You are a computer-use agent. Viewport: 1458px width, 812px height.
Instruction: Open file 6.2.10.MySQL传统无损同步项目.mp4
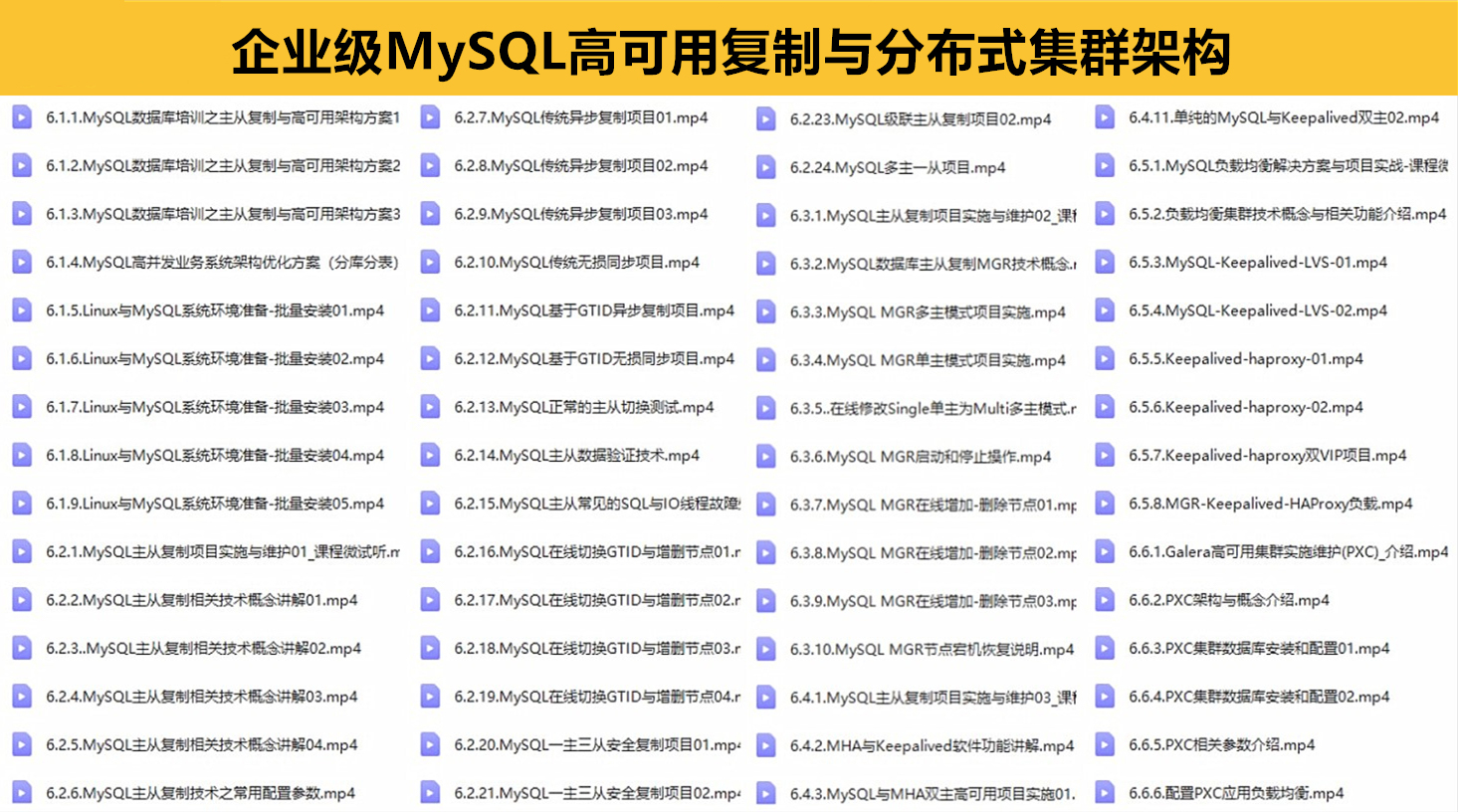click(x=576, y=263)
